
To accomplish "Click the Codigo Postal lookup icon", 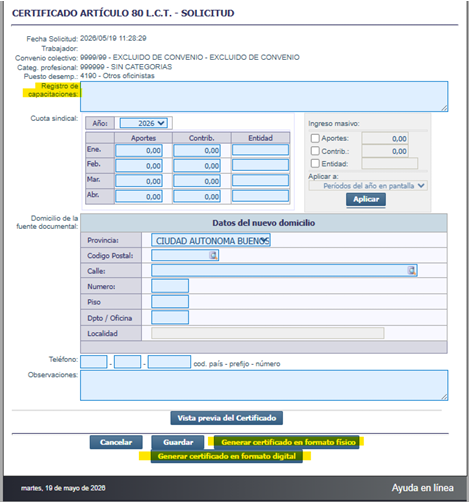I will coord(213,255).
